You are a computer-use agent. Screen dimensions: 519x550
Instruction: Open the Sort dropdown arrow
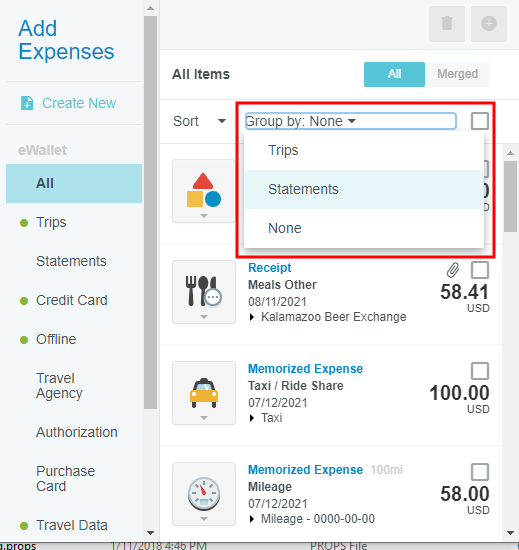[222, 121]
